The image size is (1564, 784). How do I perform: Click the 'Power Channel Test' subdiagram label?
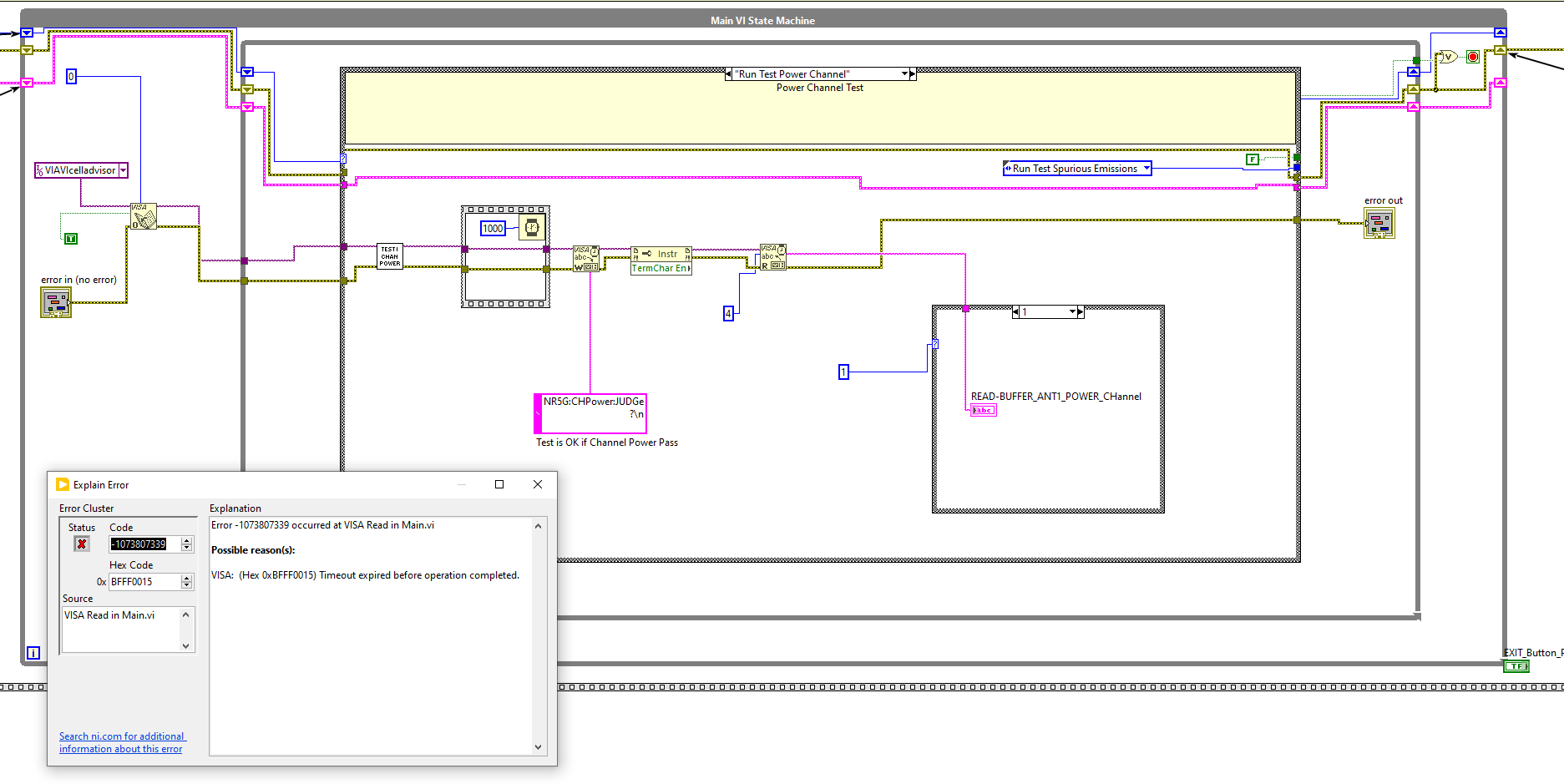tap(820, 88)
